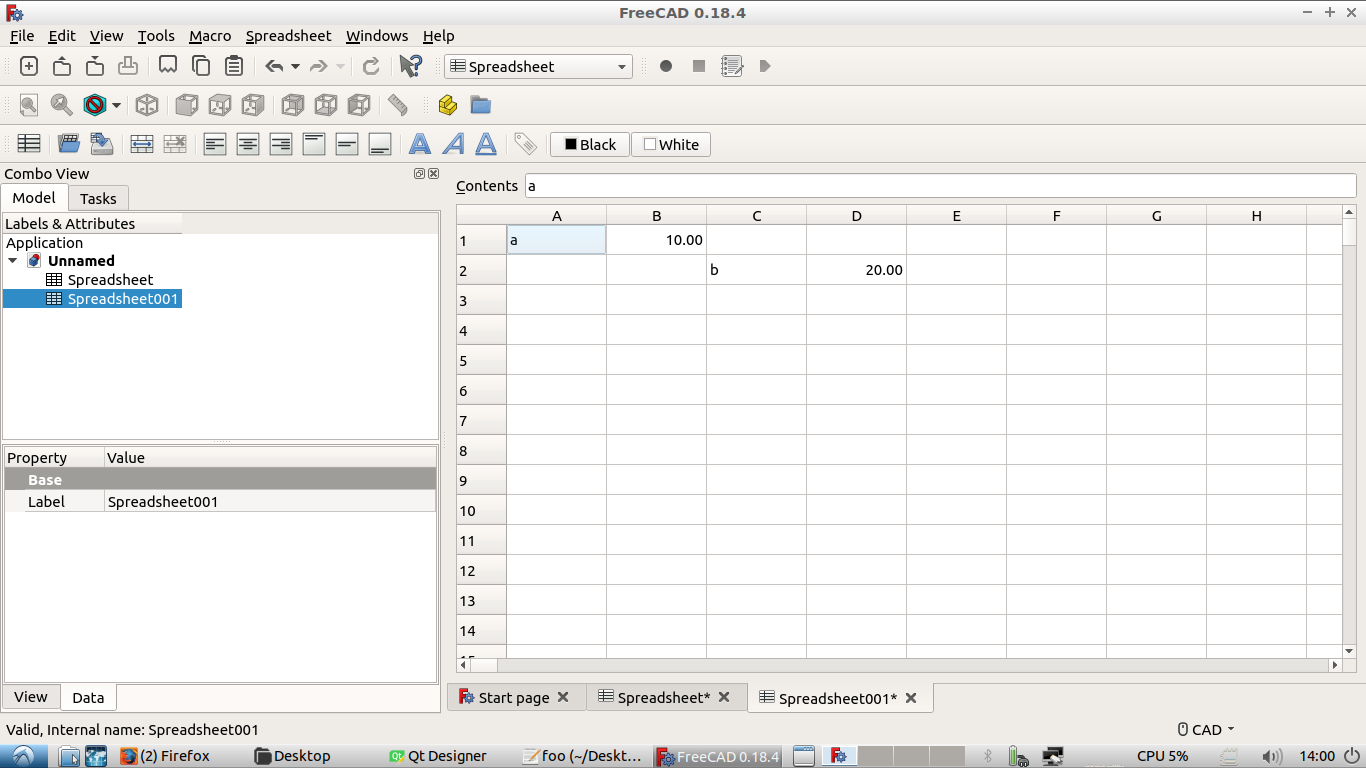Collapse the Unnamed document tree node
The image size is (1366, 768).
(13, 261)
